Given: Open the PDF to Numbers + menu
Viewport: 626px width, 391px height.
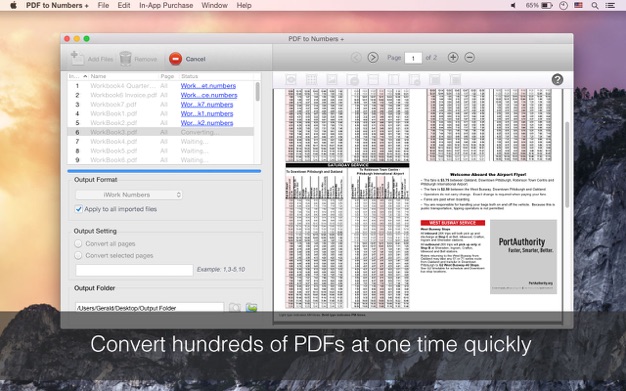Looking at the screenshot, I should [57, 5].
